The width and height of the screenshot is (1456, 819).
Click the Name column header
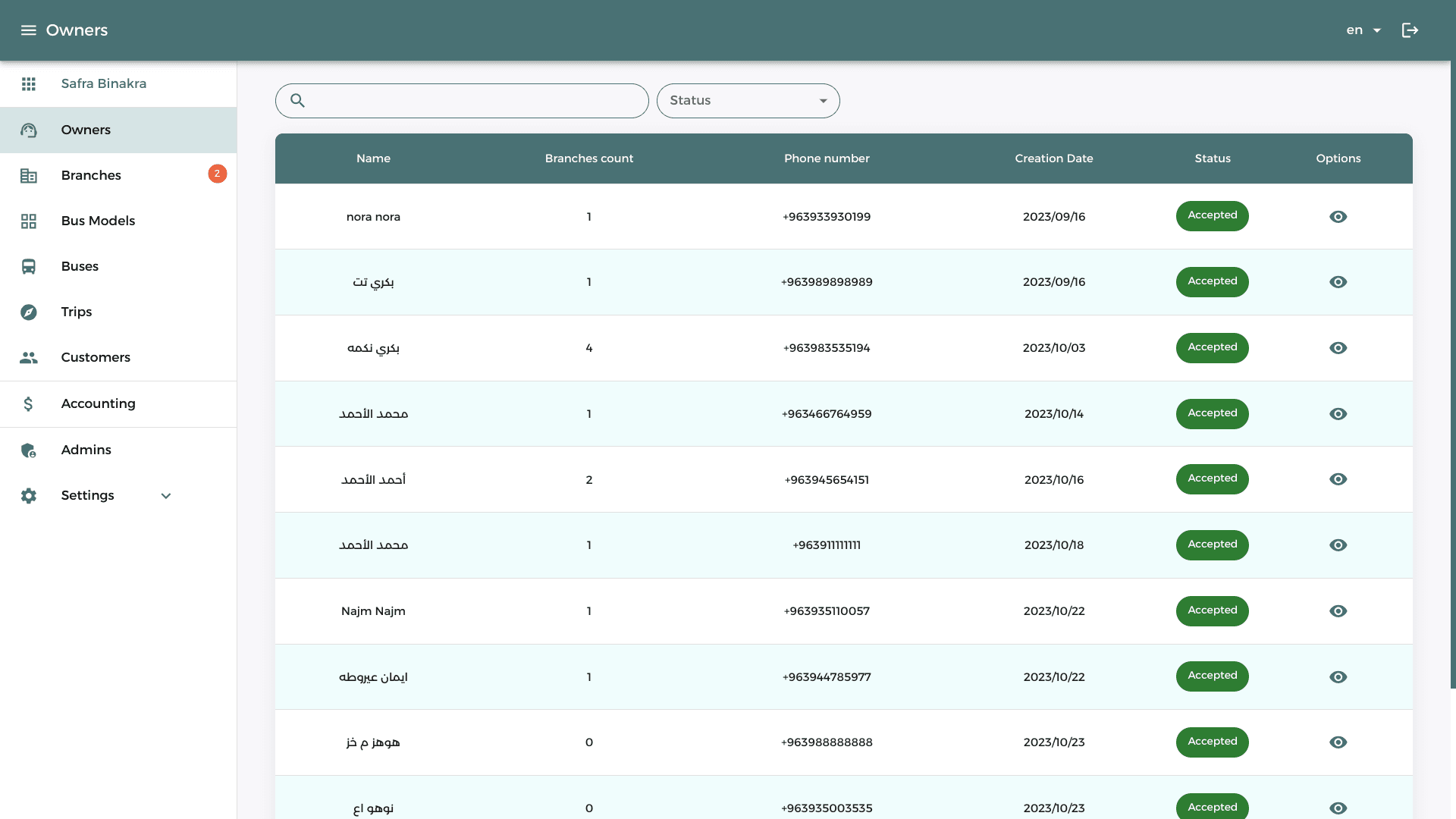(373, 158)
